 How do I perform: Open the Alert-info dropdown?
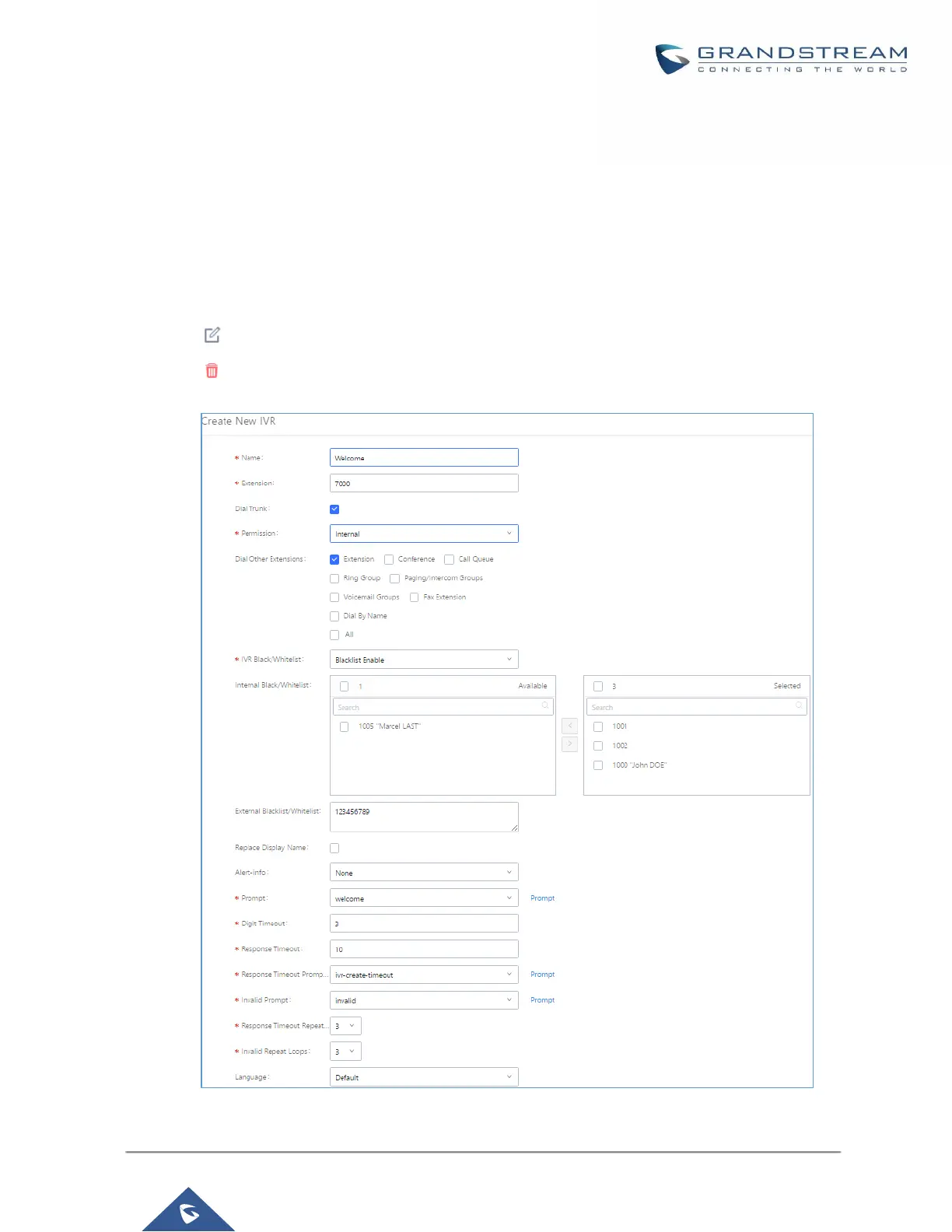pos(424,873)
